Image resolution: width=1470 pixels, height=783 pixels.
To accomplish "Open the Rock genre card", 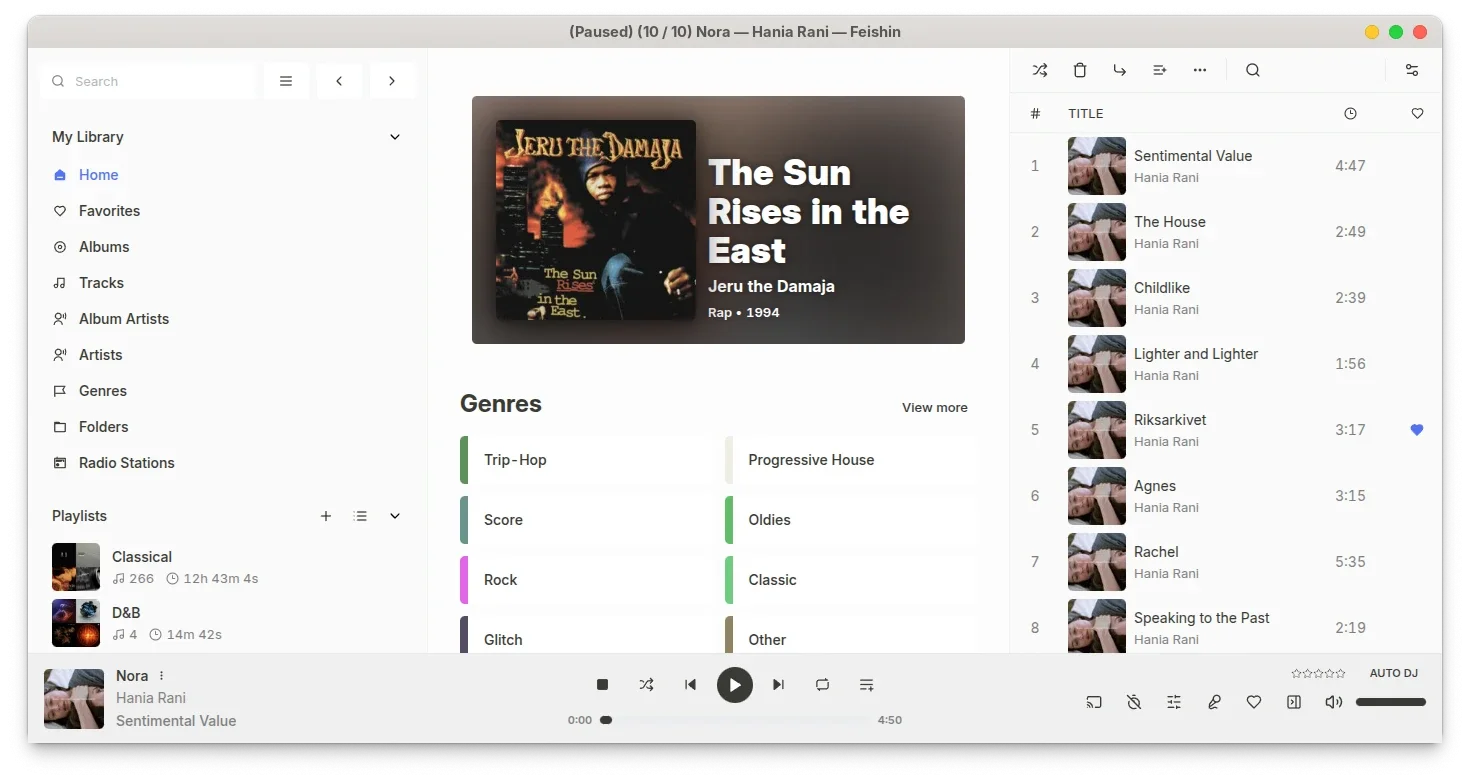I will click(x=586, y=580).
